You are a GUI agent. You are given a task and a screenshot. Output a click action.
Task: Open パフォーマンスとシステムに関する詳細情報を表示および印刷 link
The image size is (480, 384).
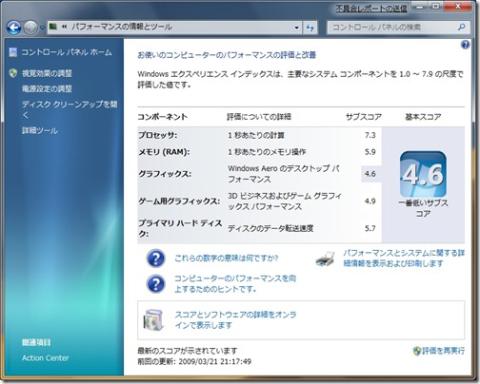[404, 258]
